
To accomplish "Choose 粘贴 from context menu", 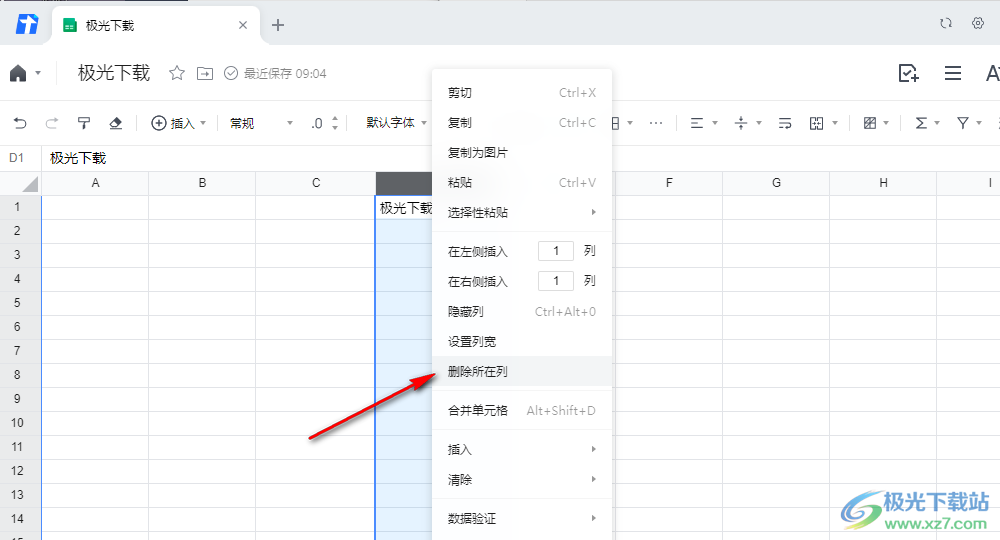I will click(x=522, y=183).
